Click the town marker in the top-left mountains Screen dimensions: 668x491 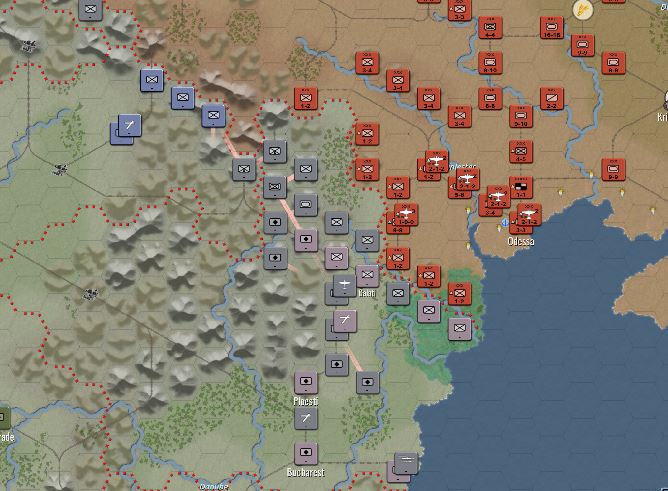tap(28, 45)
